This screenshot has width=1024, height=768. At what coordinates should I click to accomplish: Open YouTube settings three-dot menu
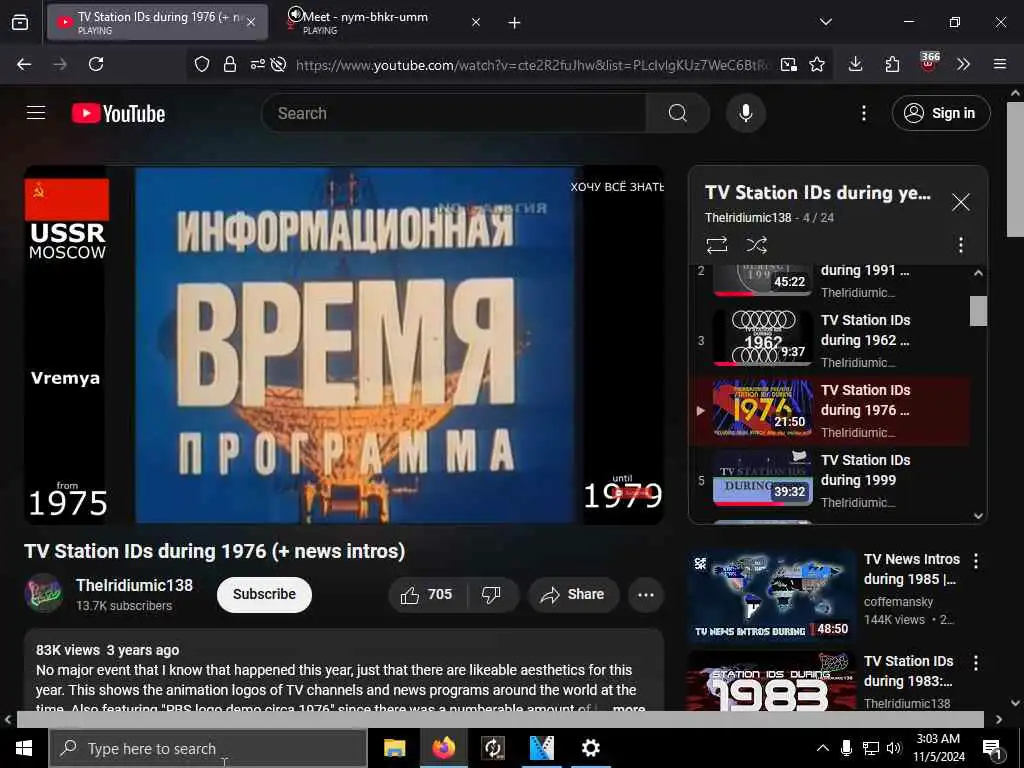(863, 113)
